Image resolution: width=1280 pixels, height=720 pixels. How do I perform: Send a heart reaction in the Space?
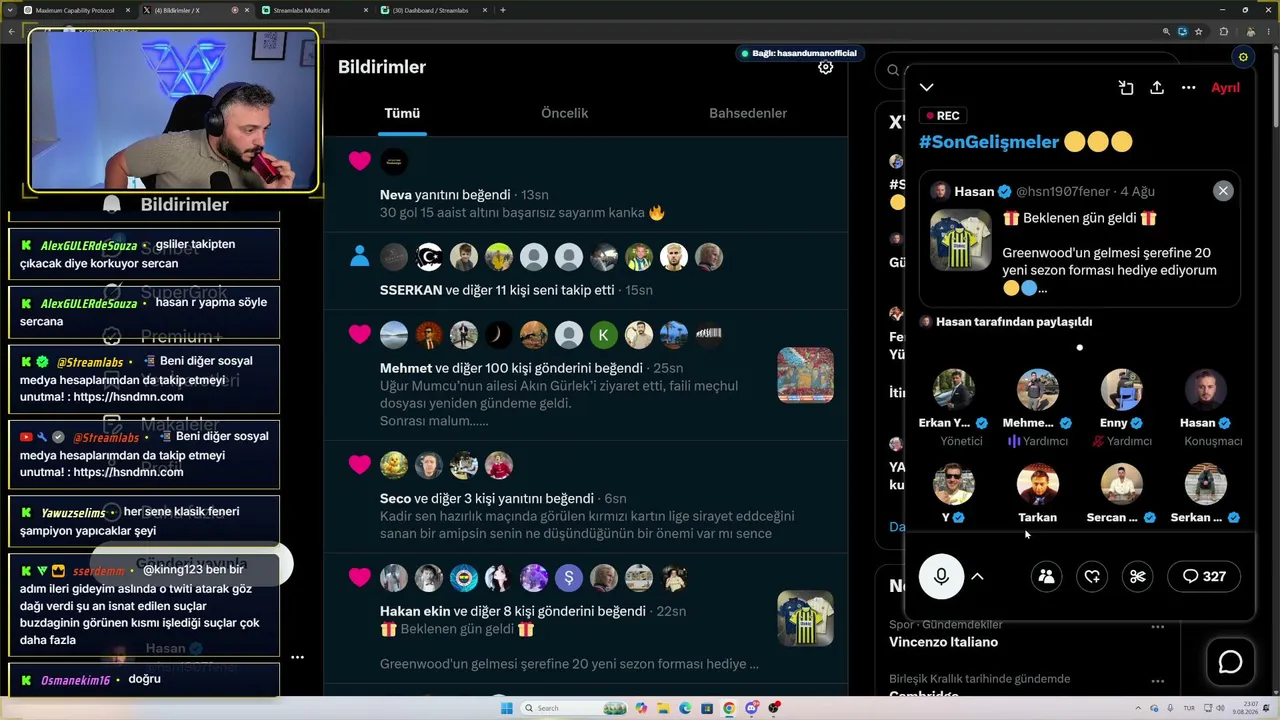point(1092,576)
